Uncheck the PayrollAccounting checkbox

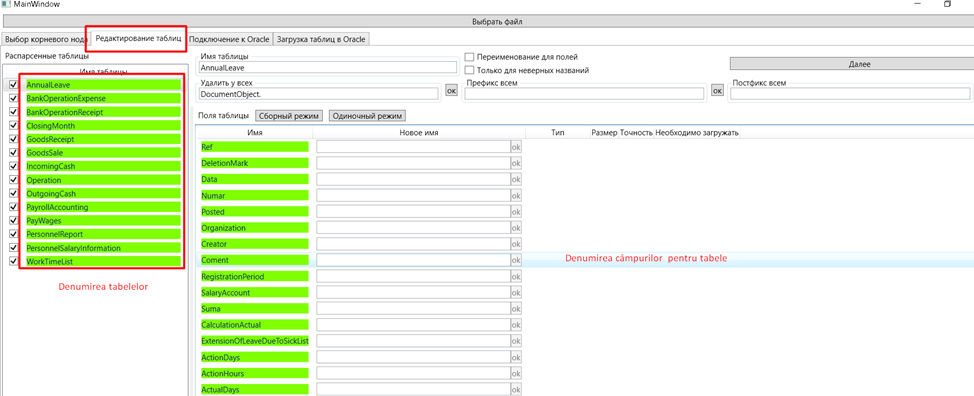pos(14,207)
